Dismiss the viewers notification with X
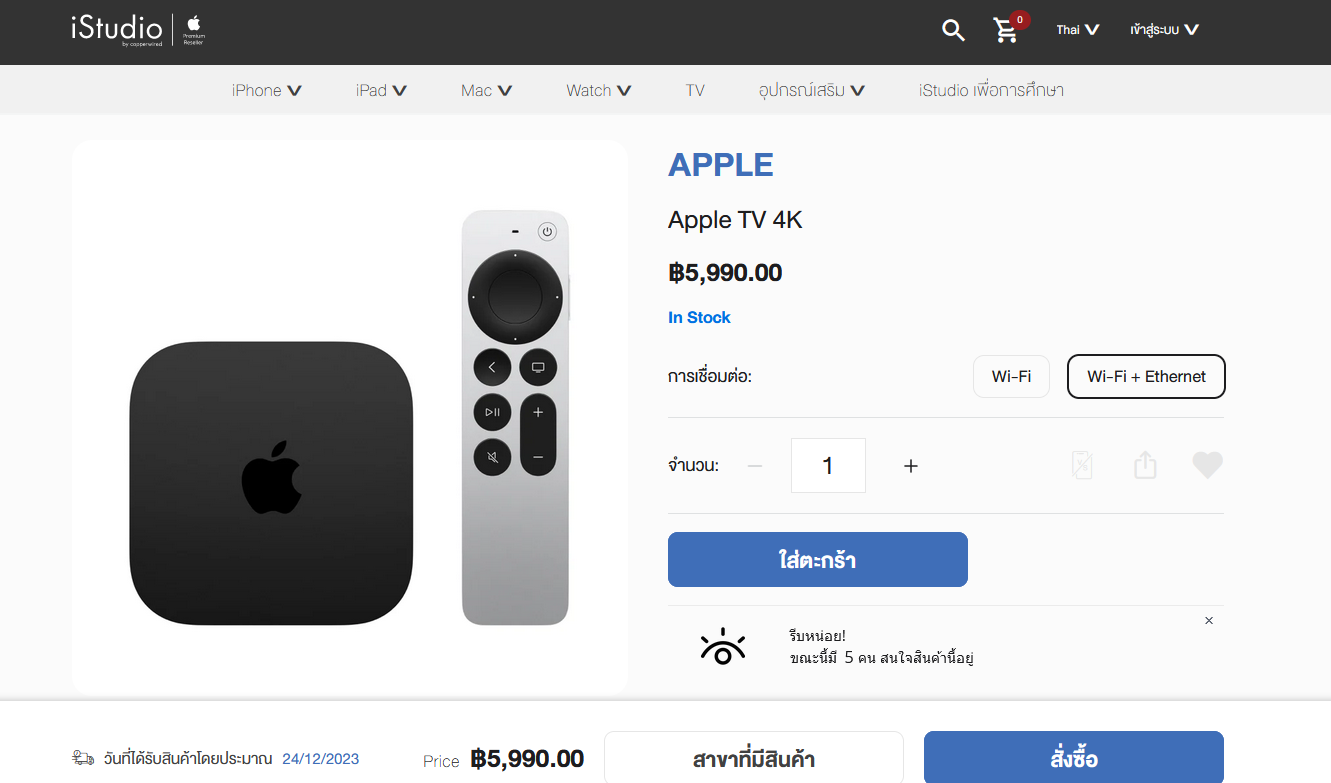The image size is (1331, 783). [1209, 621]
